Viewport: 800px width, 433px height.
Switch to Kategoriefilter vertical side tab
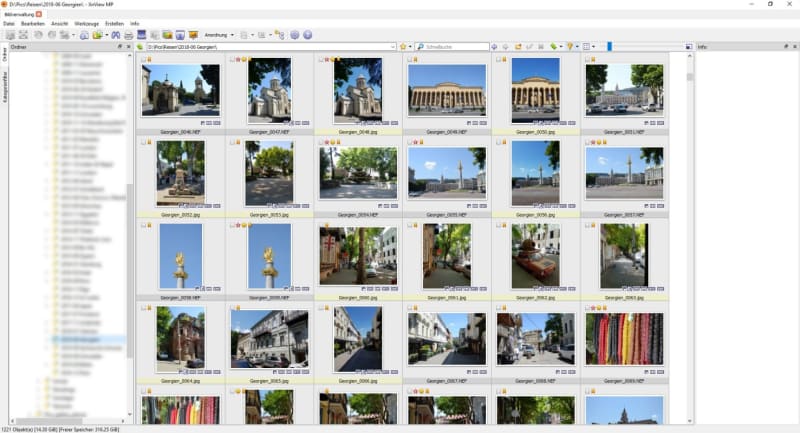[x=5, y=87]
